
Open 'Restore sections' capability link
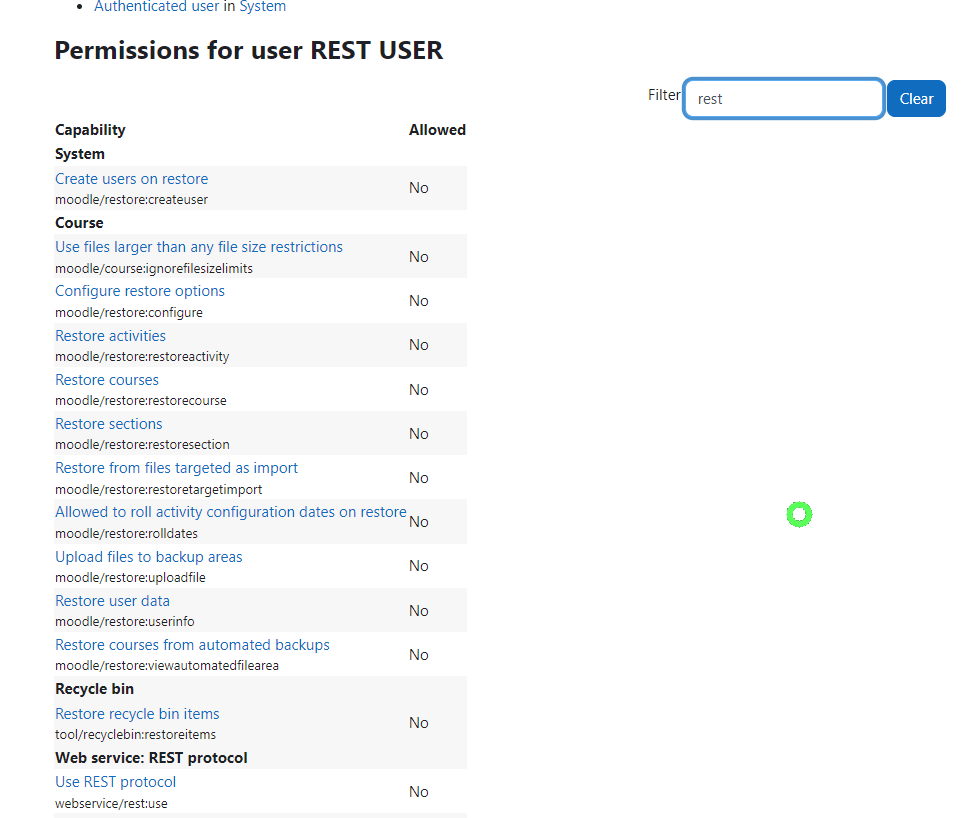(108, 424)
